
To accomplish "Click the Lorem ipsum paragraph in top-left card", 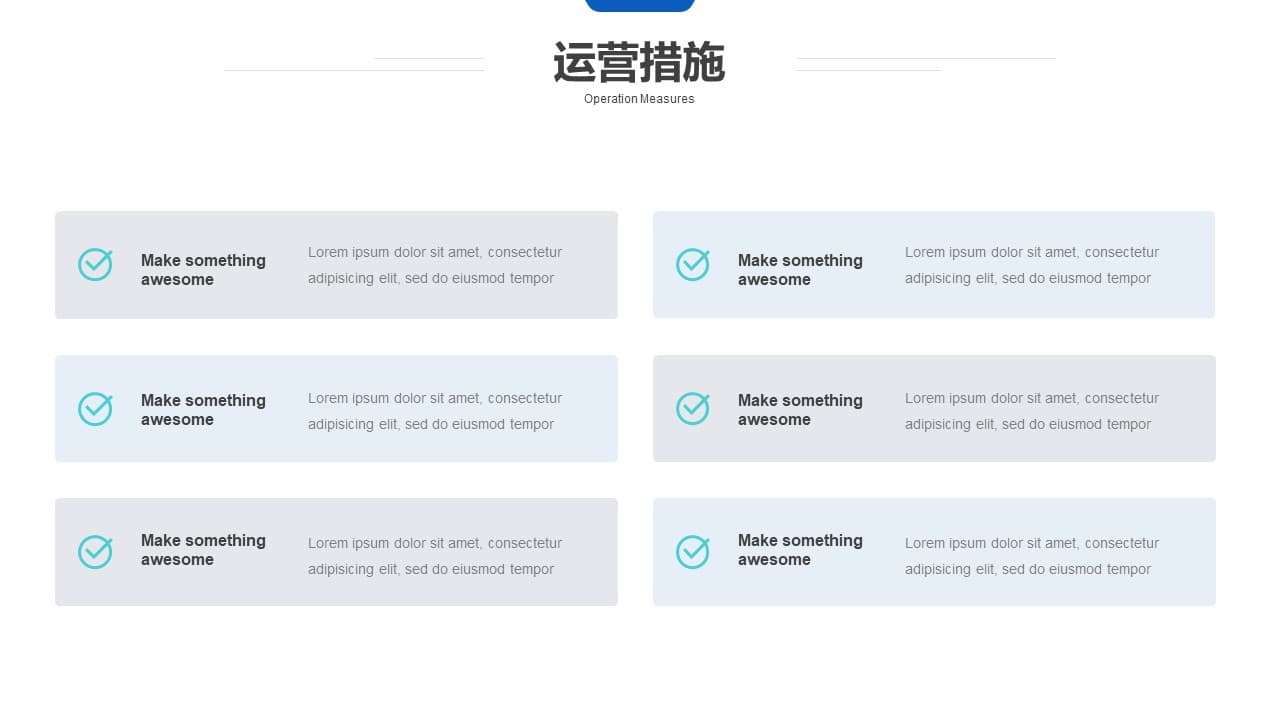I will (x=435, y=265).
